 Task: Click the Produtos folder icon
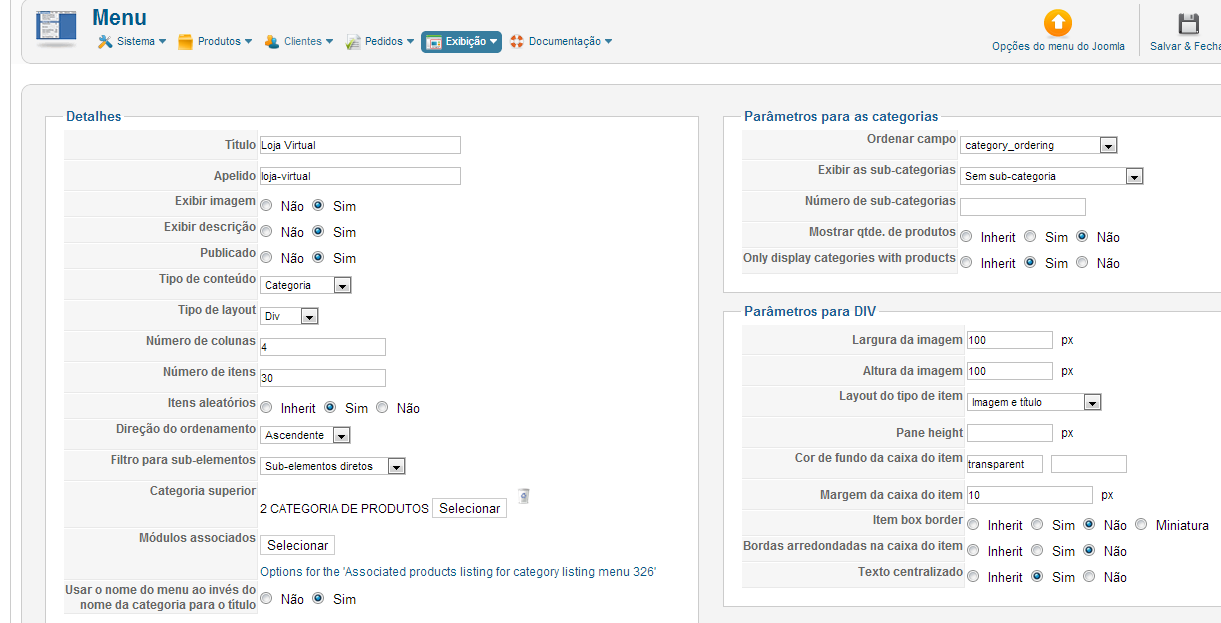185,42
